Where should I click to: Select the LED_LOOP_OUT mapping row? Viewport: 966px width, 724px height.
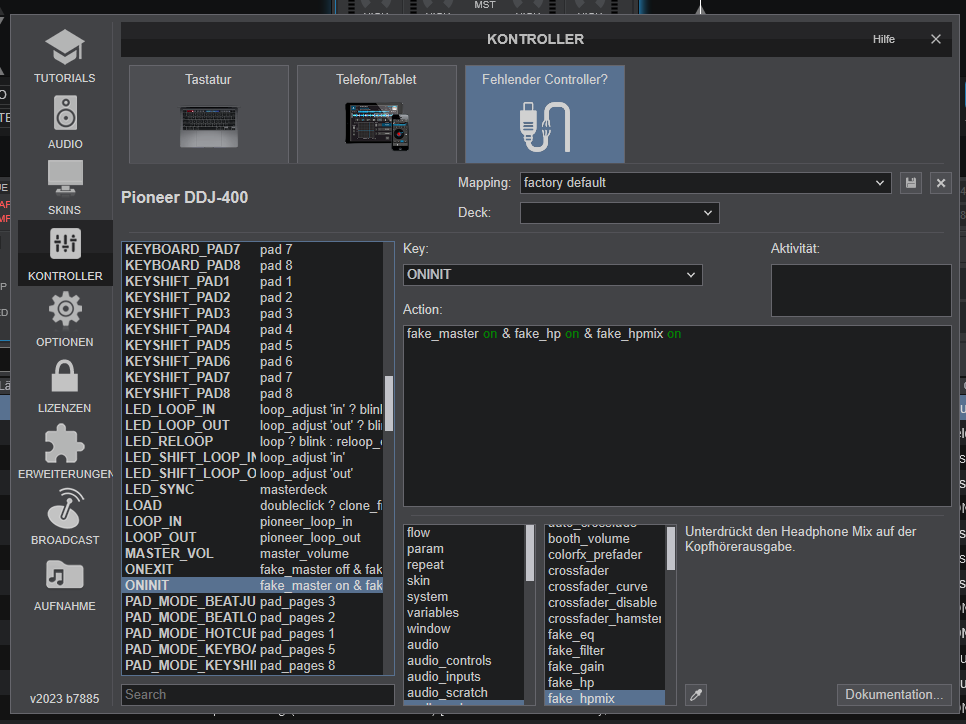click(x=253, y=425)
